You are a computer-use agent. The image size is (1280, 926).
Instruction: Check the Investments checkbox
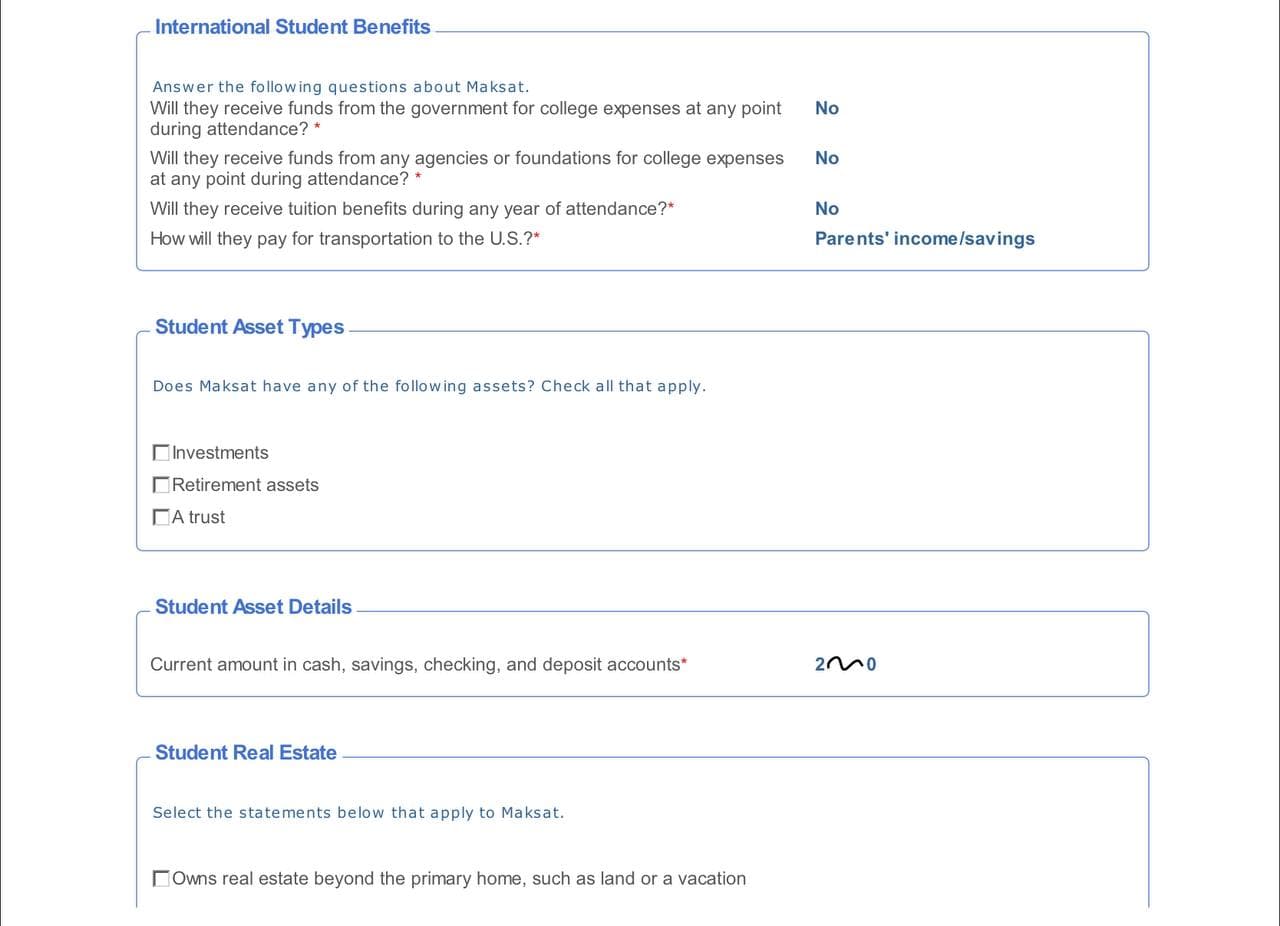[161, 453]
